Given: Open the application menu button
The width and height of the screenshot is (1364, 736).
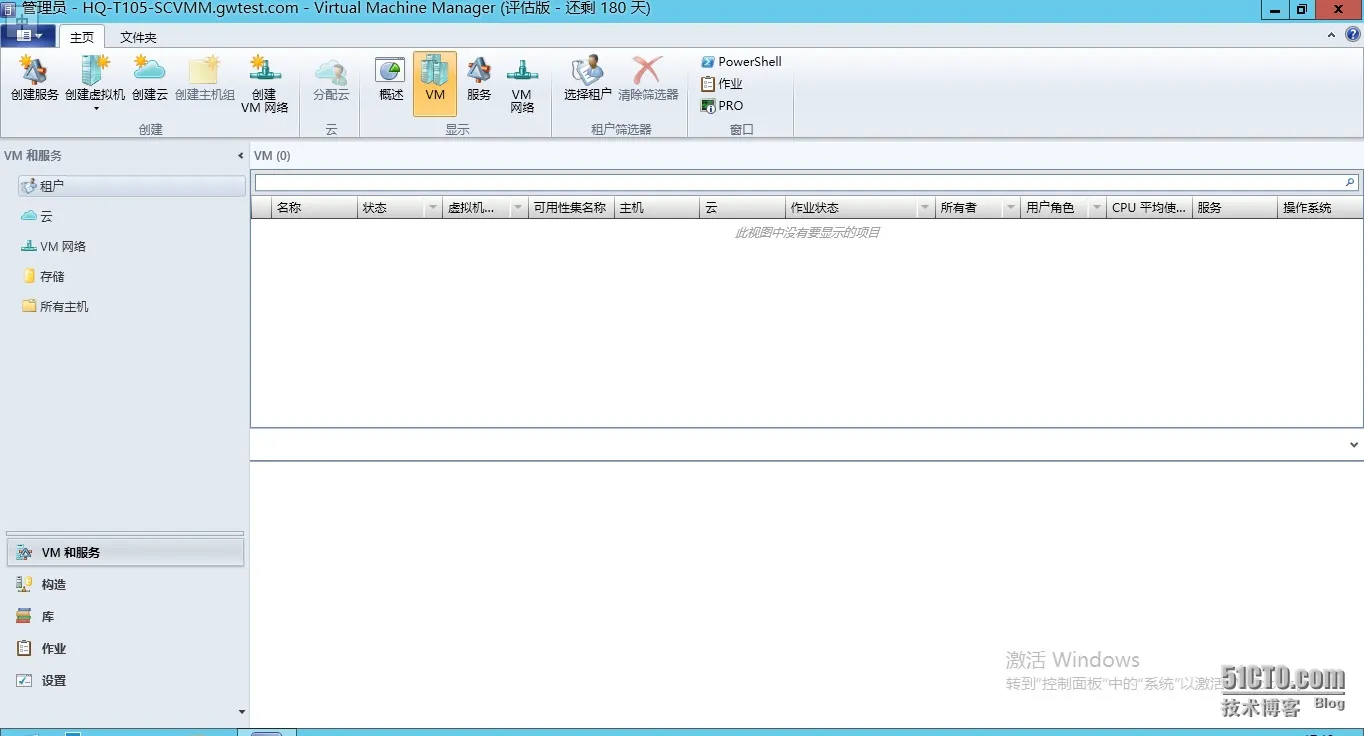Looking at the screenshot, I should click(28, 35).
